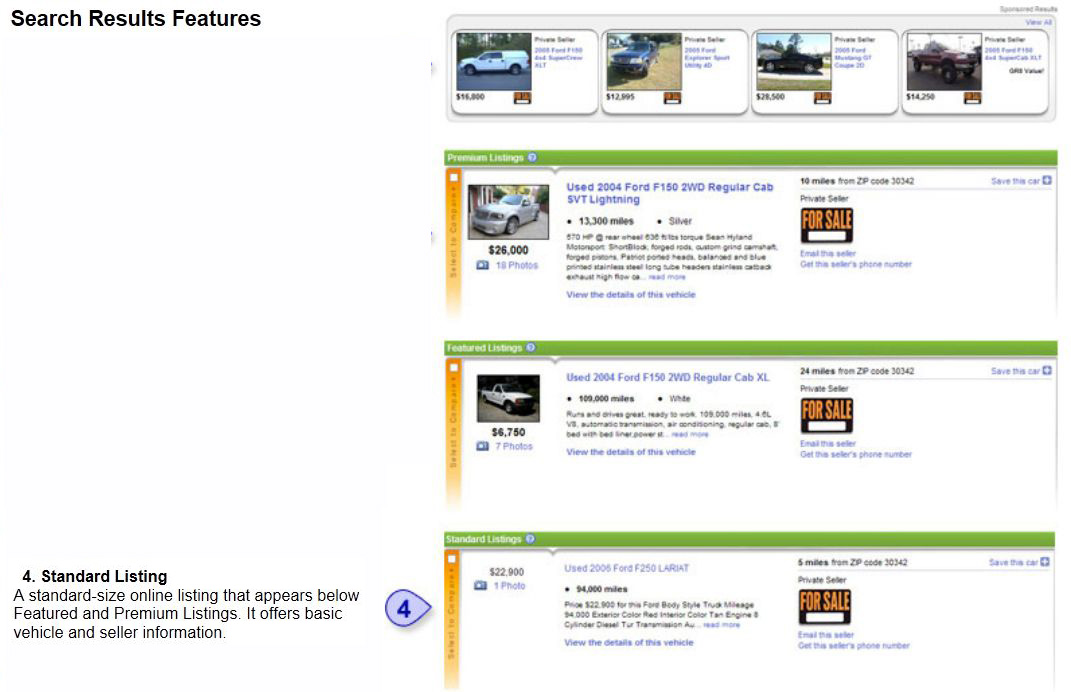This screenshot has height=692, width=1071.
Task: Open the Used 2006 Ford F250 LARIAT title
Action: [x=626, y=568]
